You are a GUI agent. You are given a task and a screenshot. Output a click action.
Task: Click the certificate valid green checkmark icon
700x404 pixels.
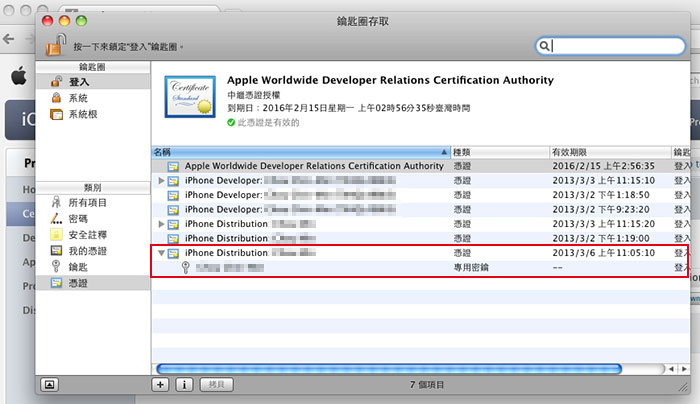tap(231, 122)
